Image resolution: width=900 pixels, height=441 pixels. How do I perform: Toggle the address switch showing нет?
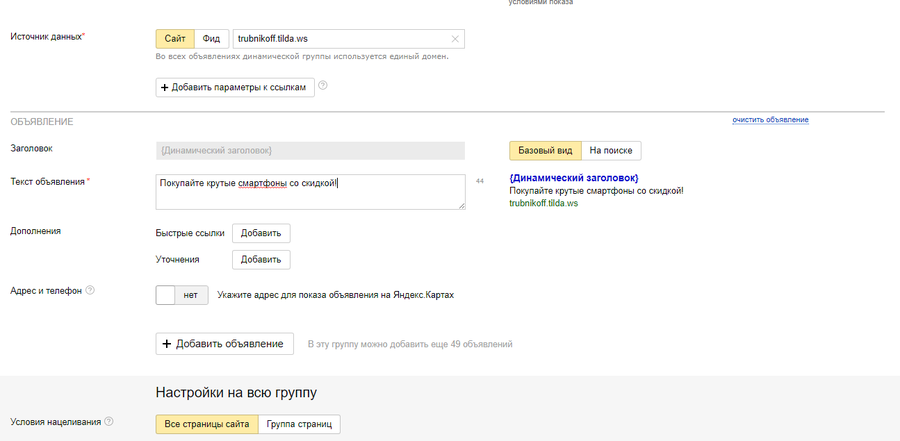[x=182, y=295]
